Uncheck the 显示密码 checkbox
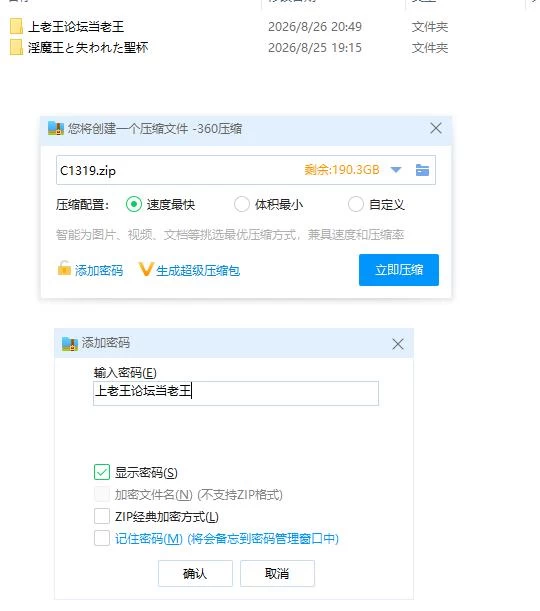 pos(102,472)
